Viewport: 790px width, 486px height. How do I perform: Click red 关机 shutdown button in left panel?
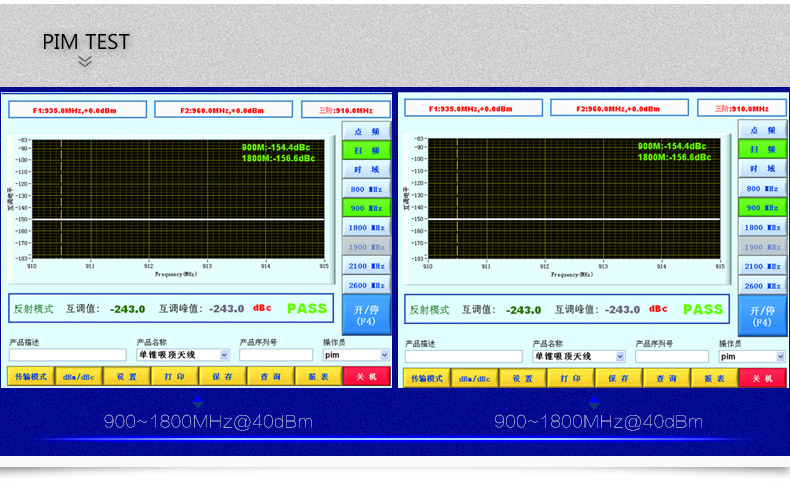click(366, 377)
